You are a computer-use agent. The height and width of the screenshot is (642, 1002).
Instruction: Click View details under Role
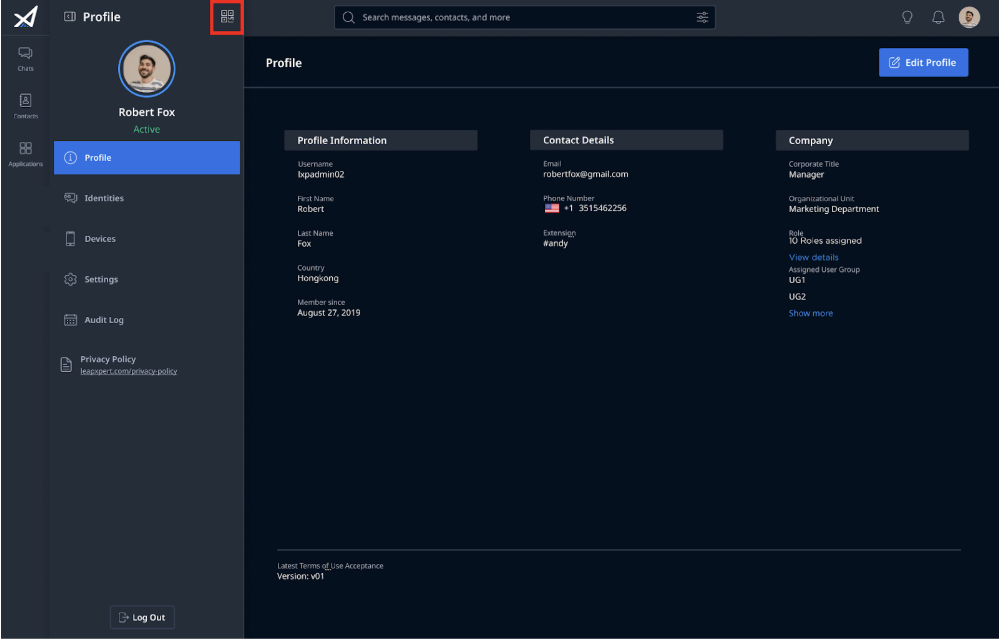814,257
